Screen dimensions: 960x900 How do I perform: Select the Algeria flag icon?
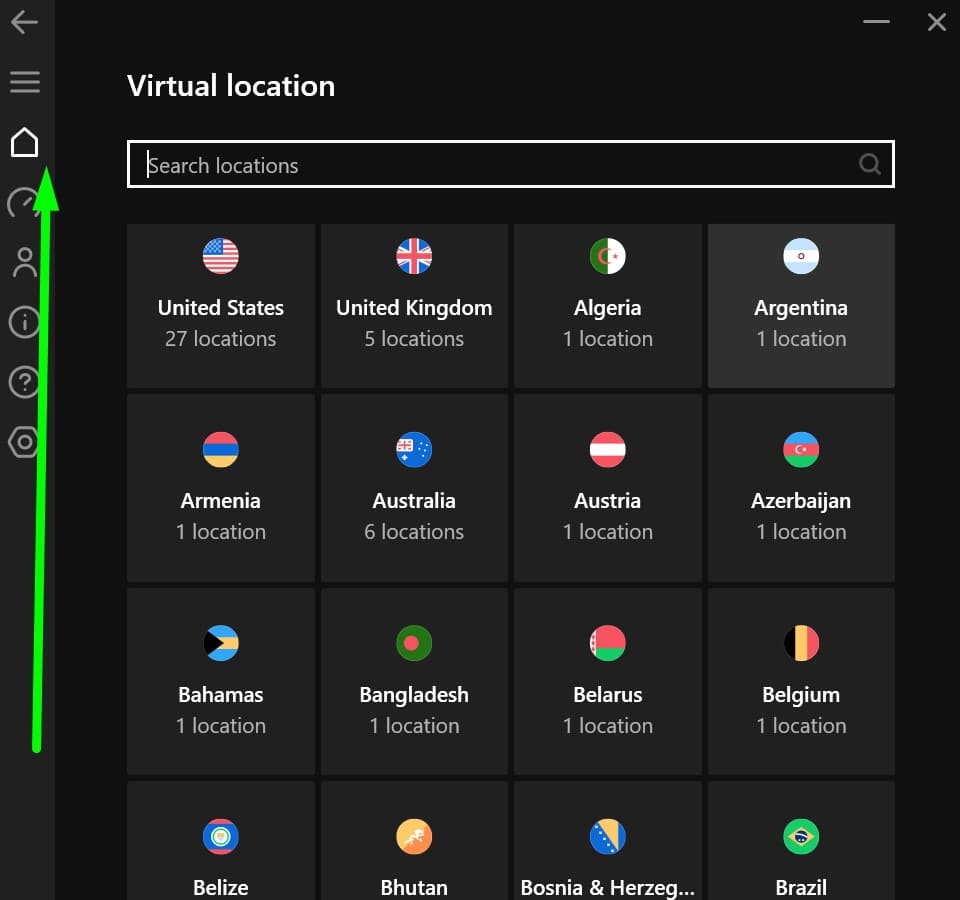point(607,256)
